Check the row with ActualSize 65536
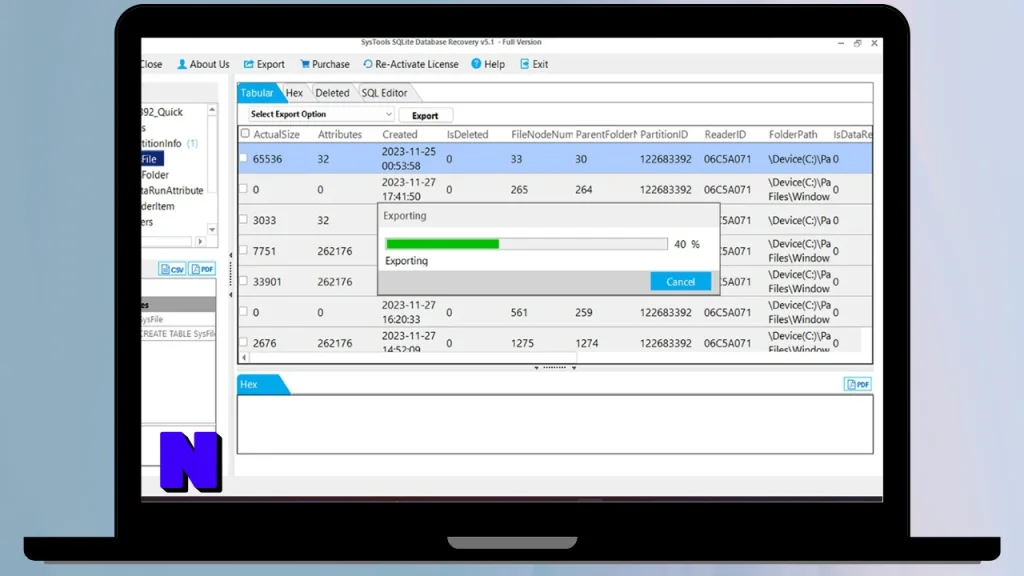Image resolution: width=1024 pixels, height=576 pixels. tap(244, 158)
